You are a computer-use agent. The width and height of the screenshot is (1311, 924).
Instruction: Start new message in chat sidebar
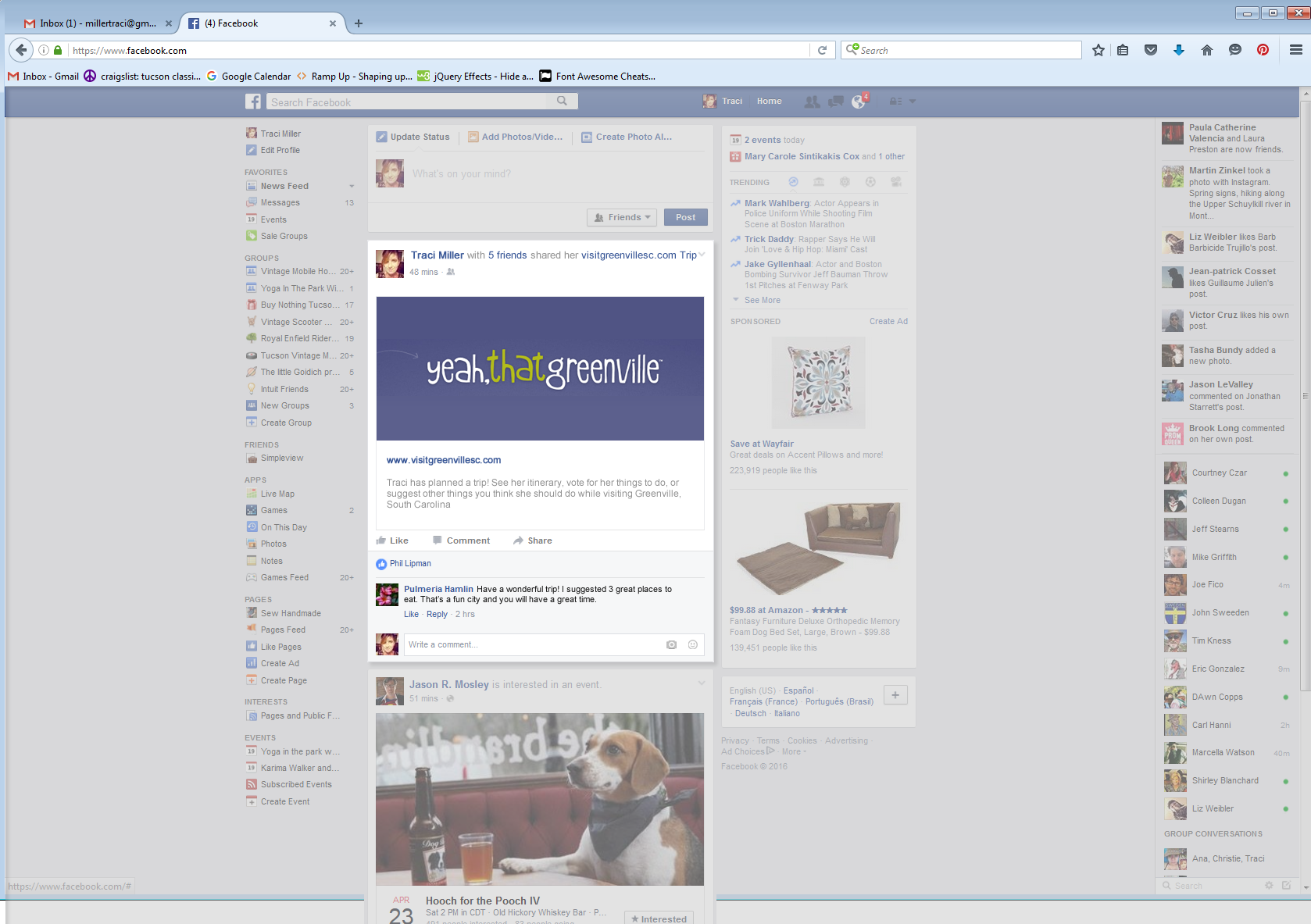coord(1286,885)
